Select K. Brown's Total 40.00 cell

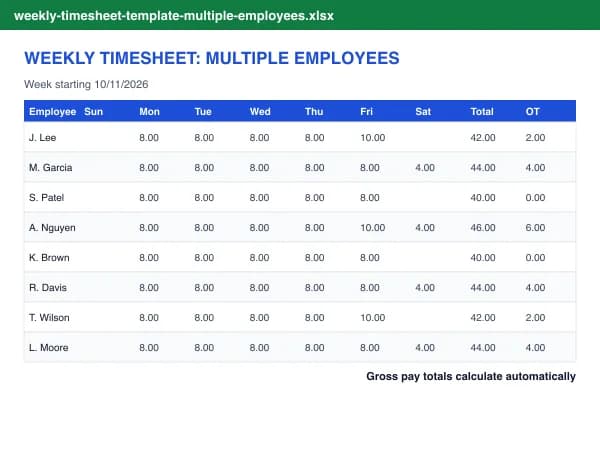[483, 258]
